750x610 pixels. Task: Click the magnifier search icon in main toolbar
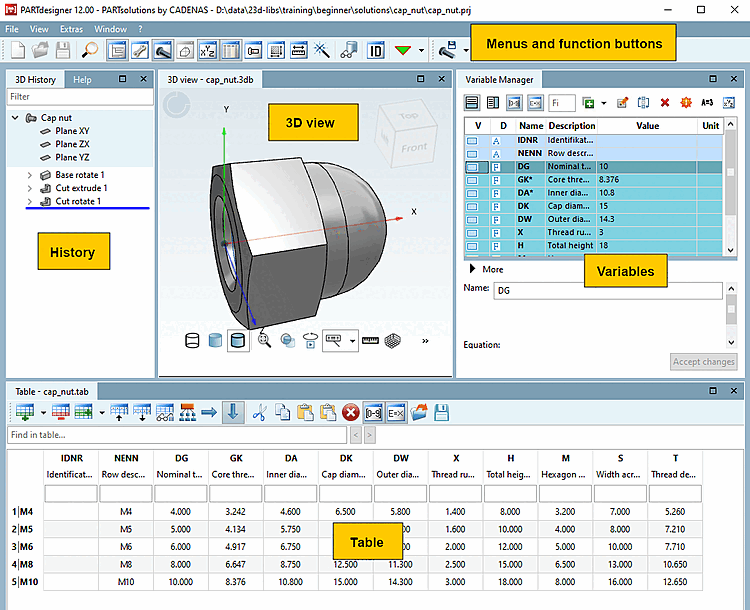click(x=90, y=49)
